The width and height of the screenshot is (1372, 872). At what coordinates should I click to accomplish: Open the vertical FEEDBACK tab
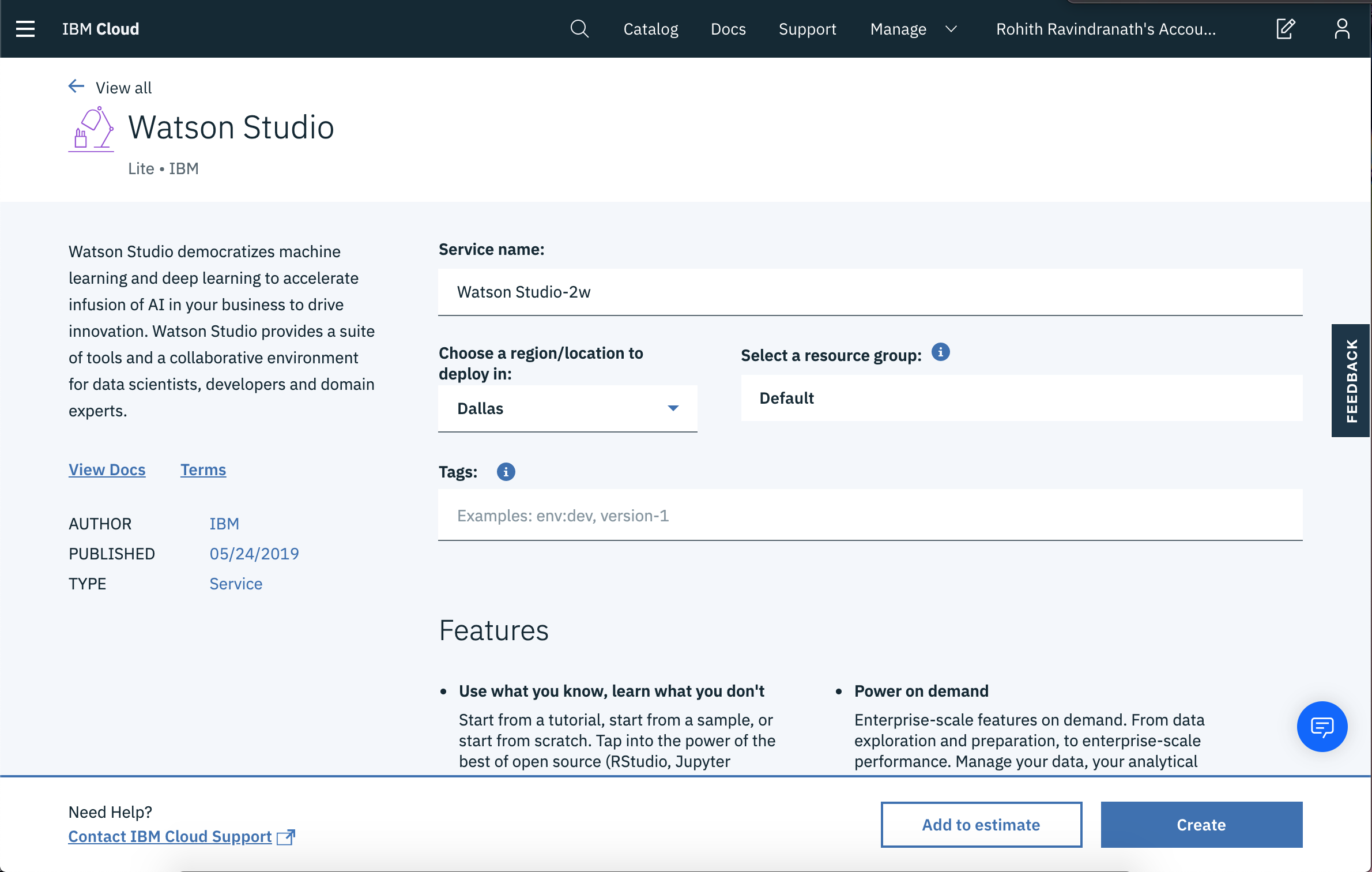(x=1351, y=381)
